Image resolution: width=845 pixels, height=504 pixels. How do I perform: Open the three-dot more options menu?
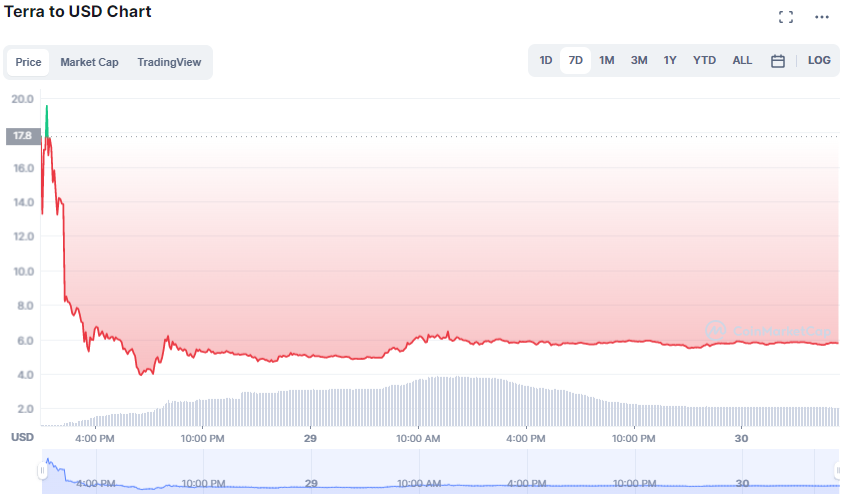point(821,17)
